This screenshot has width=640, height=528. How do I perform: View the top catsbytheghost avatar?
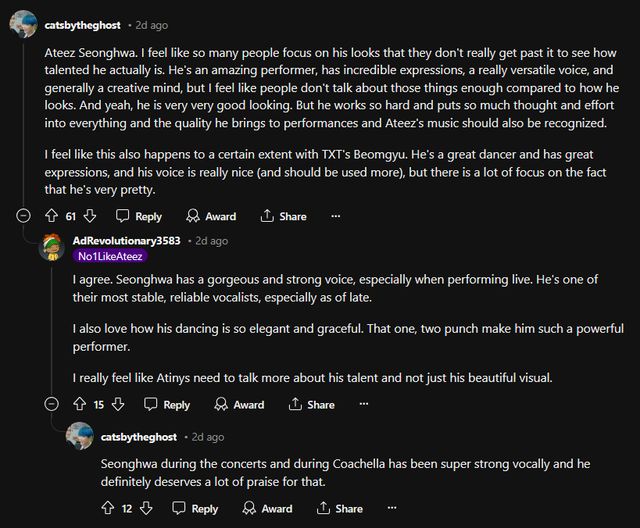24,24
